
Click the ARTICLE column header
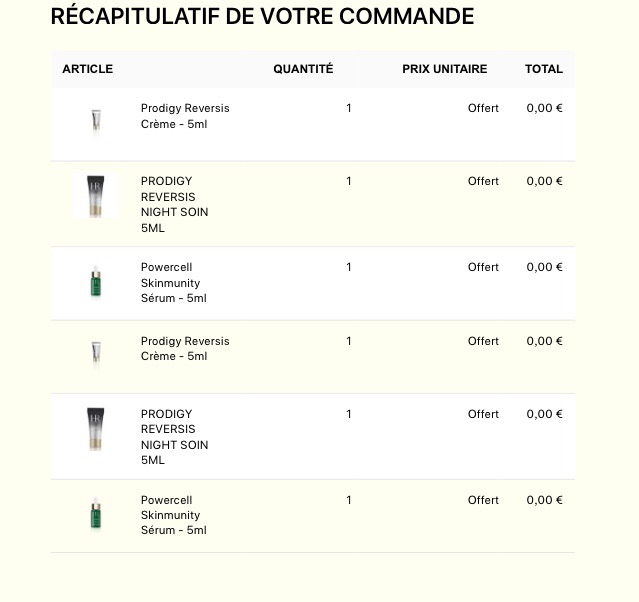pos(88,69)
